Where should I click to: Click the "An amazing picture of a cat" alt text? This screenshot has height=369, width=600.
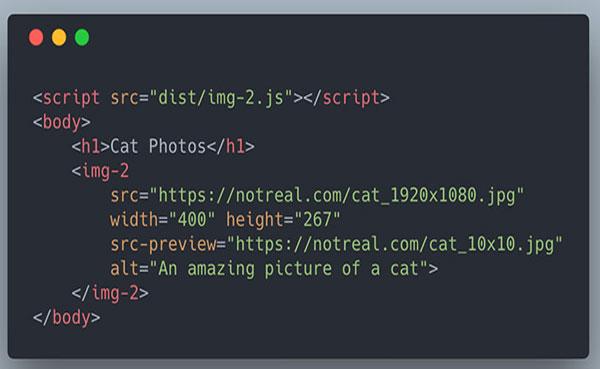[x=289, y=269]
